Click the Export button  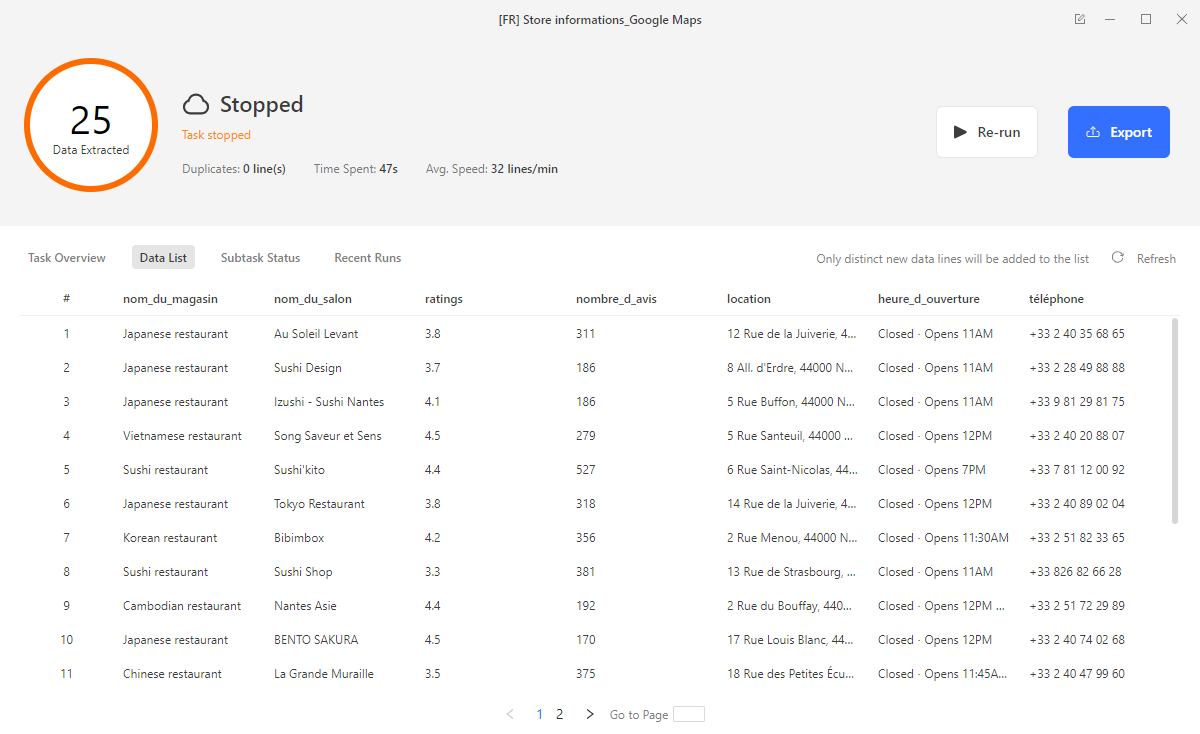click(x=1119, y=132)
